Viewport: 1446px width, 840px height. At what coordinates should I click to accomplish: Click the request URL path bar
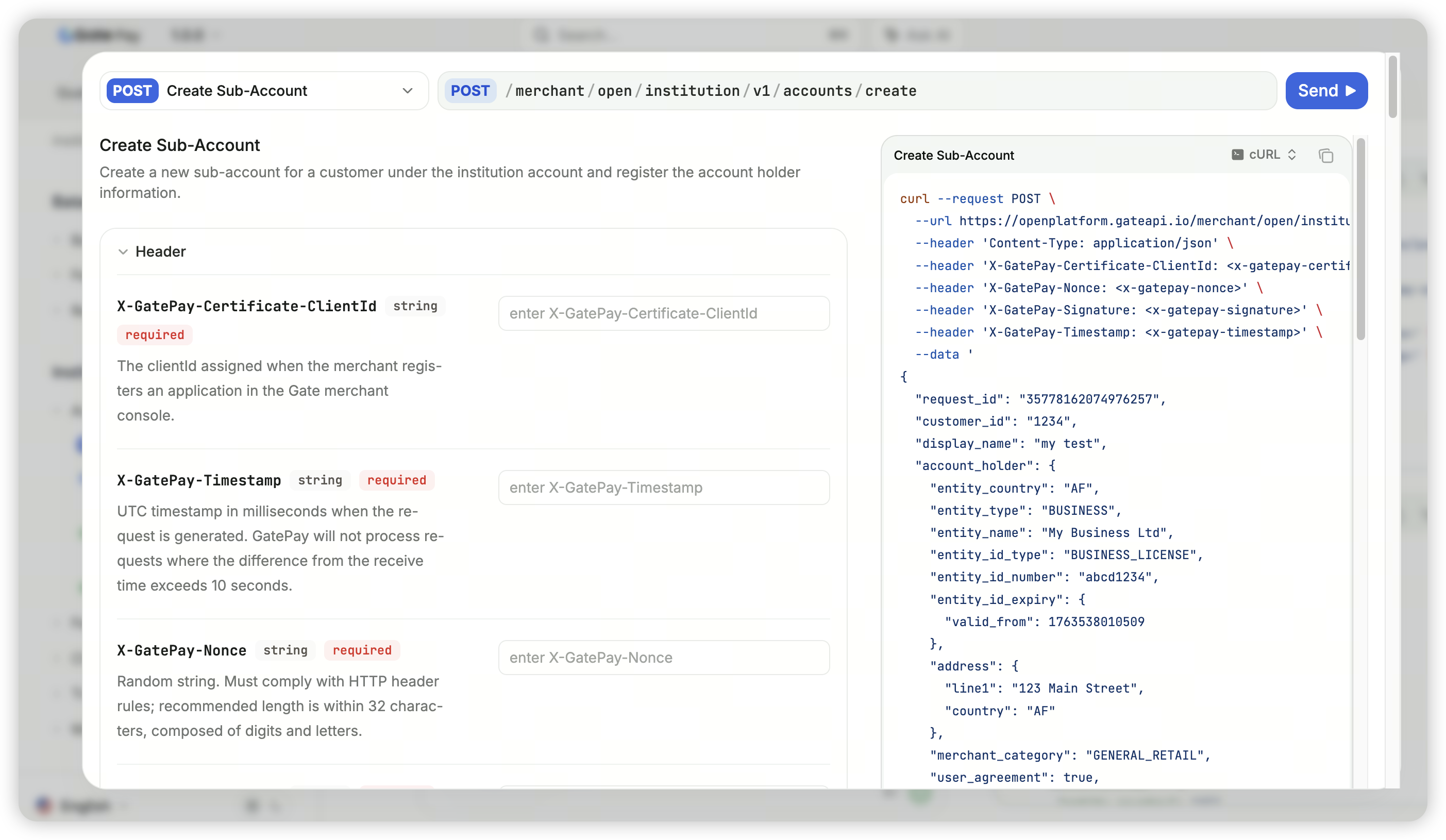tap(857, 91)
